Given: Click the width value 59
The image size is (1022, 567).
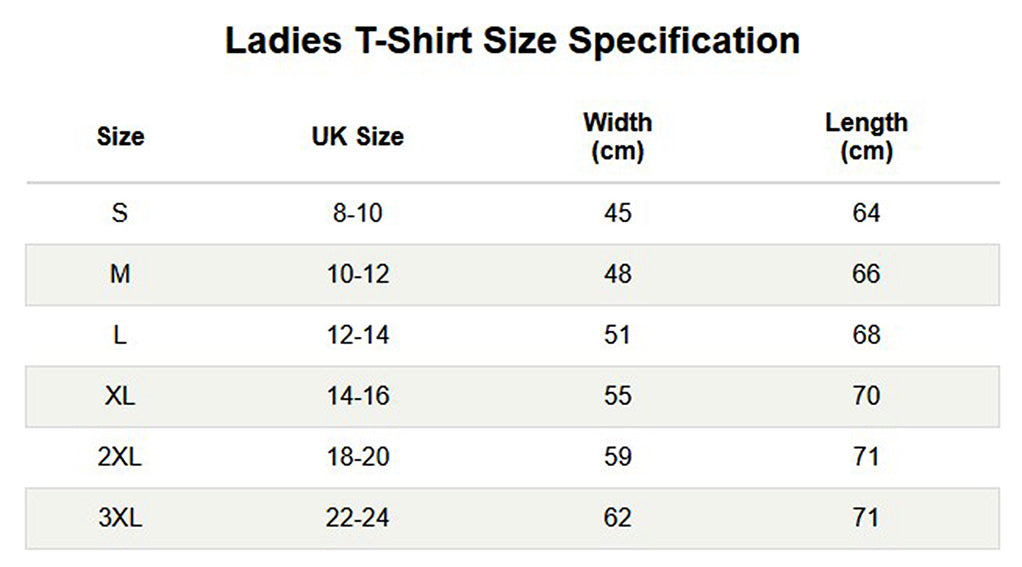Looking at the screenshot, I should tap(617, 457).
